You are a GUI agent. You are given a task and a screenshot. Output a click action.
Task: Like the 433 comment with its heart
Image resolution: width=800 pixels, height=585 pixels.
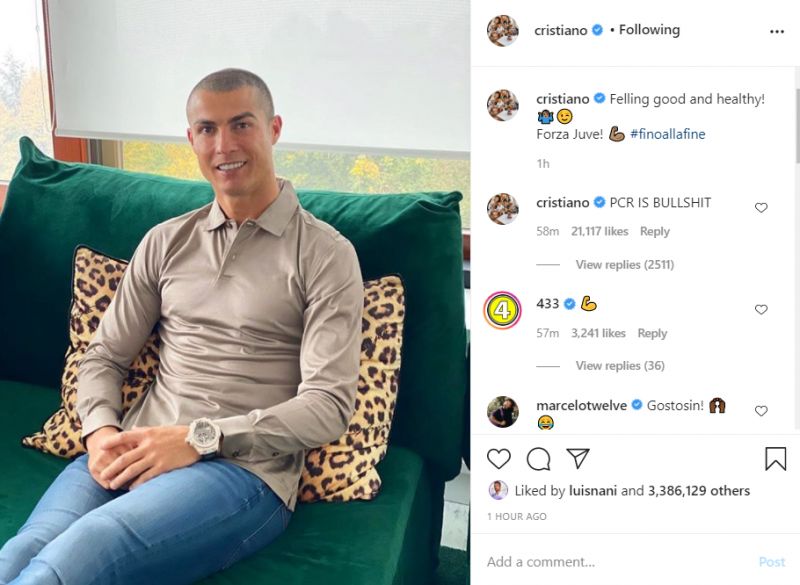point(761,310)
